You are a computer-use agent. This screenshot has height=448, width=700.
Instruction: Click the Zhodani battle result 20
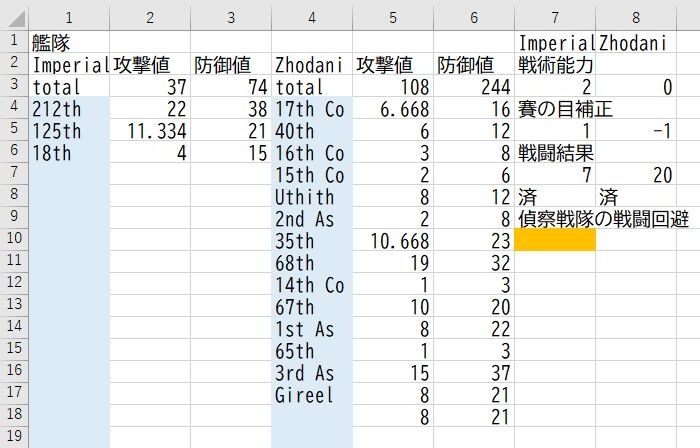pos(636,174)
